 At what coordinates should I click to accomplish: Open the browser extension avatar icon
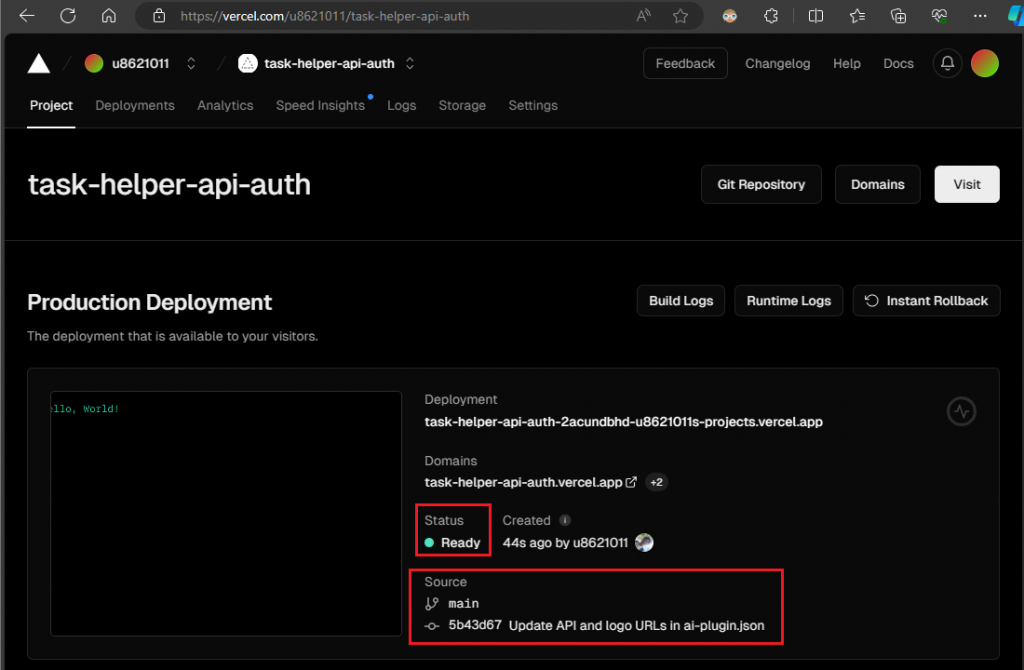click(x=729, y=16)
